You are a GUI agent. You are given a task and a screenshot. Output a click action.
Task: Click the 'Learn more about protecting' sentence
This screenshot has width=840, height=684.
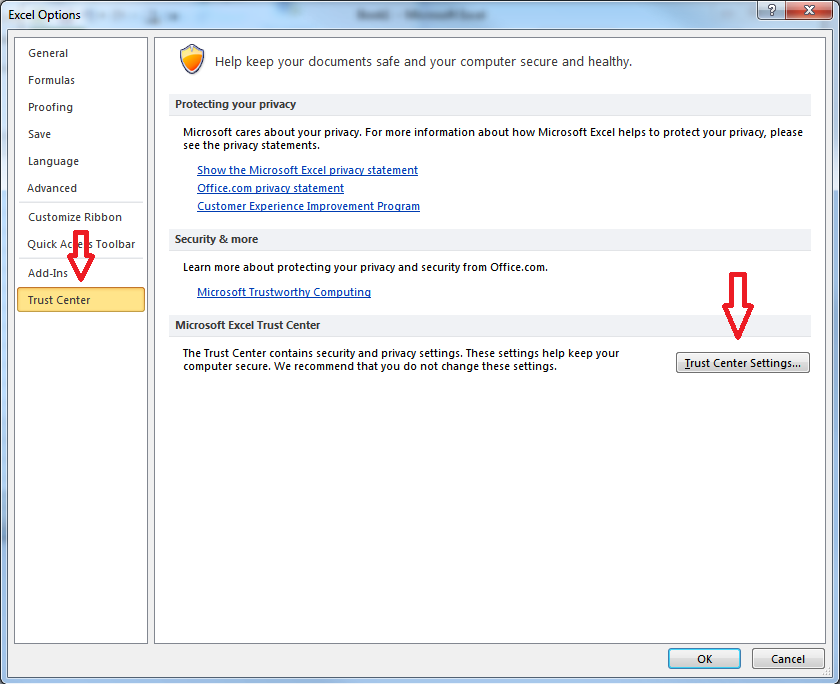tap(365, 267)
